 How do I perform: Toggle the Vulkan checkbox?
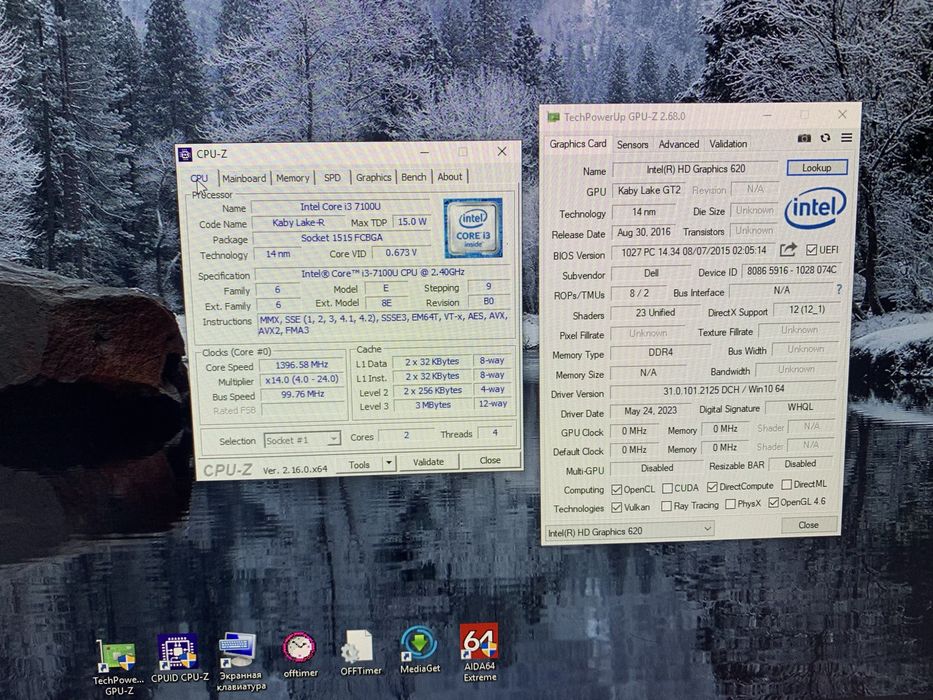click(x=616, y=508)
